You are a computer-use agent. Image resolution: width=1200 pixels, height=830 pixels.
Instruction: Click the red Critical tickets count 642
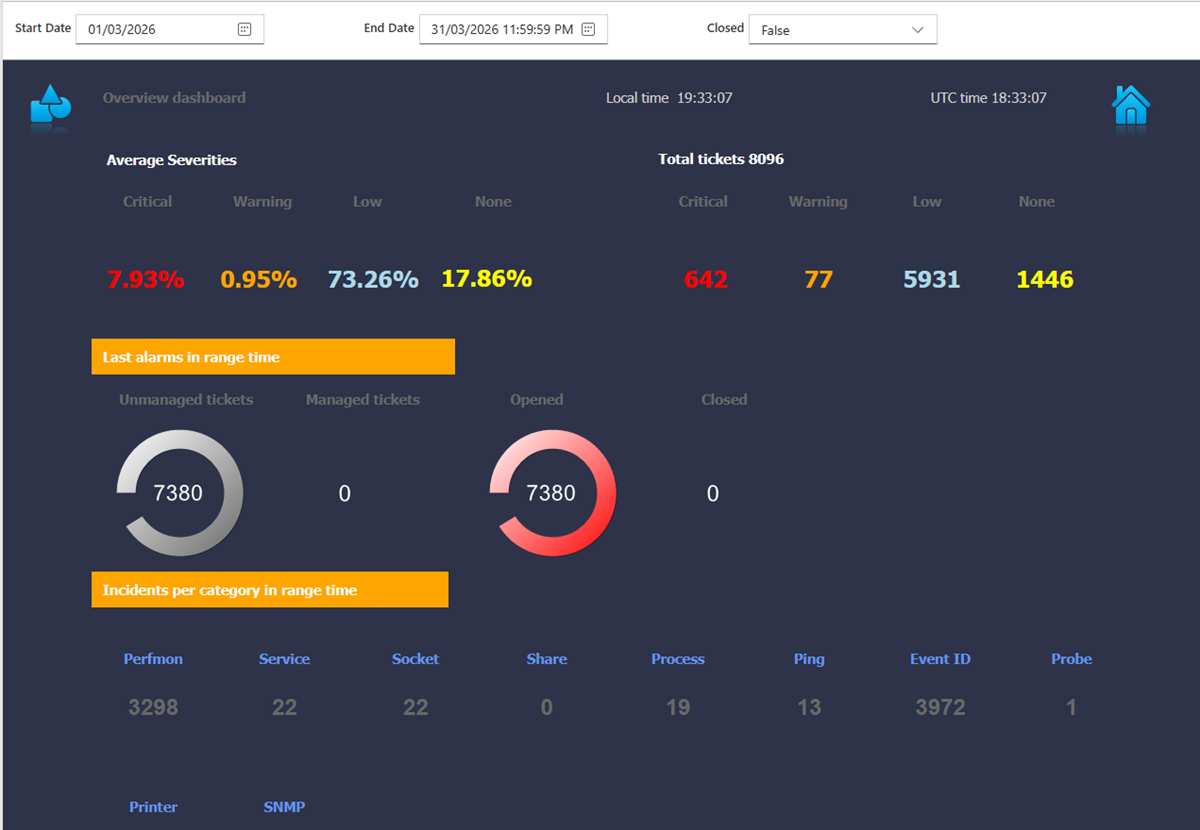pyautogui.click(x=706, y=280)
